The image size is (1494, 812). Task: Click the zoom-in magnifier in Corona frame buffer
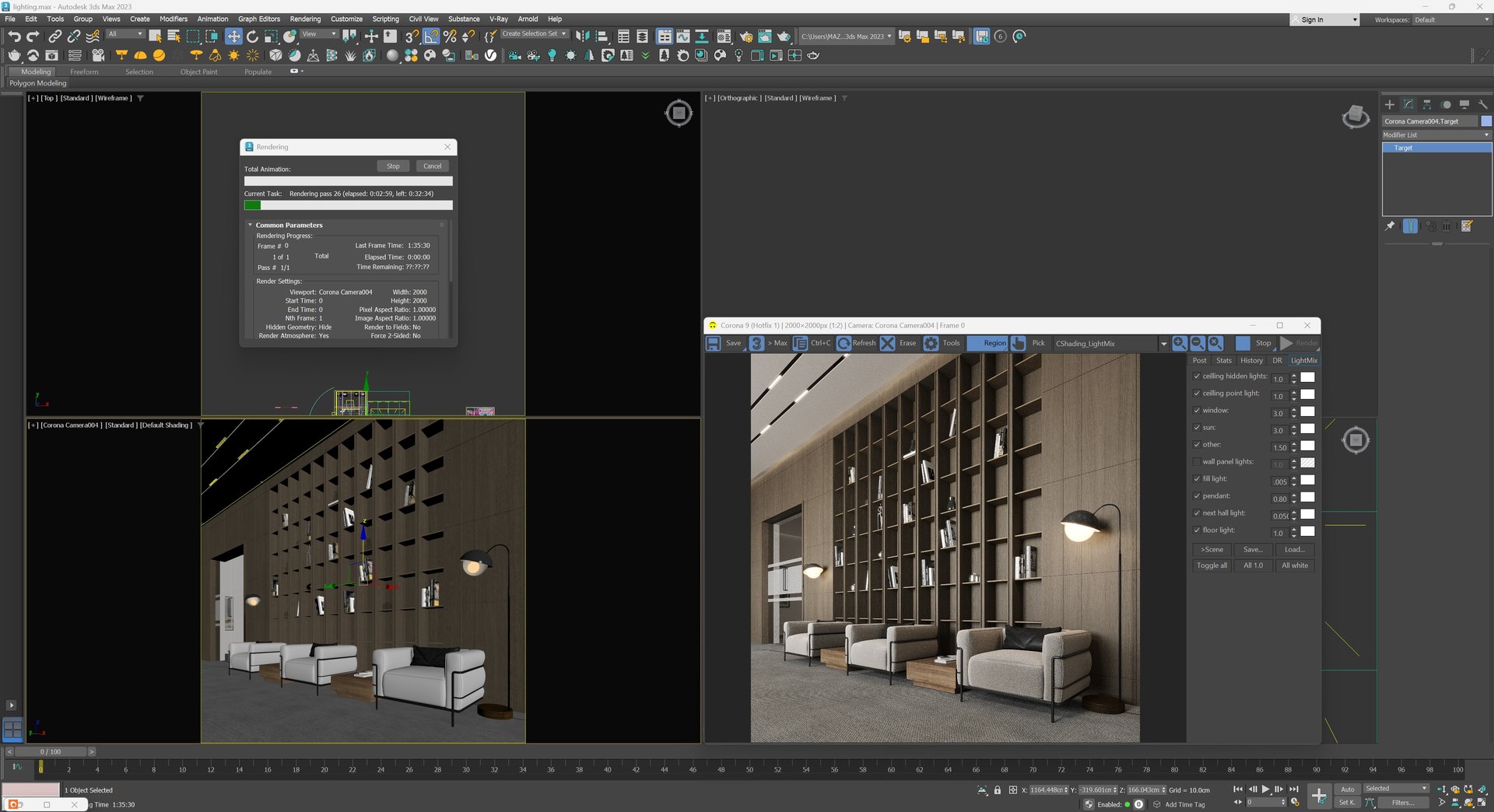point(1180,343)
